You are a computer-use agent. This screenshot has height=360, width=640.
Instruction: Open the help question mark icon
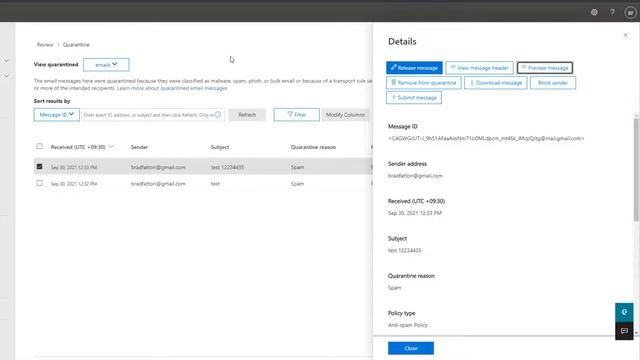pyautogui.click(x=612, y=12)
